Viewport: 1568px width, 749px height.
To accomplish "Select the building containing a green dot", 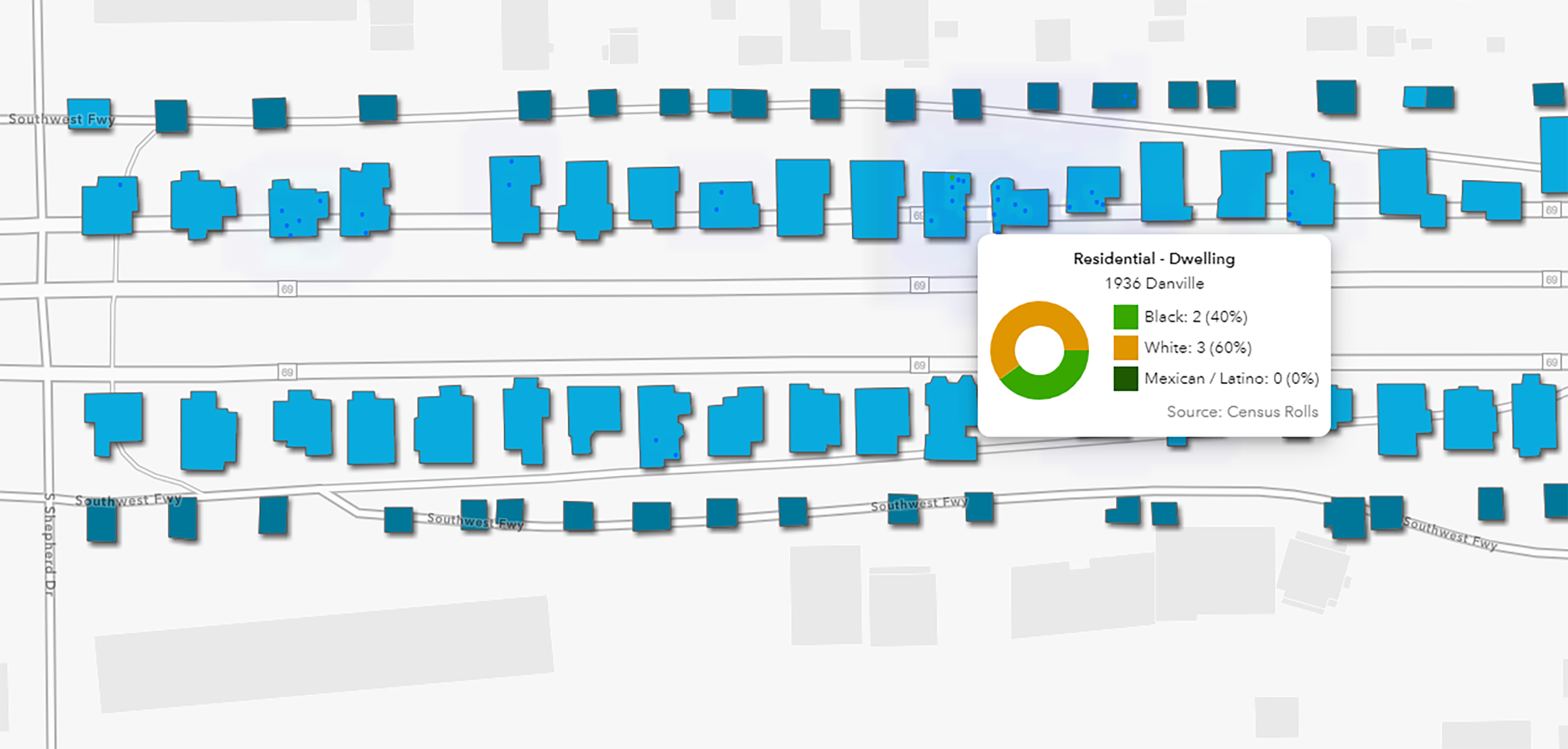I will pos(947,204).
